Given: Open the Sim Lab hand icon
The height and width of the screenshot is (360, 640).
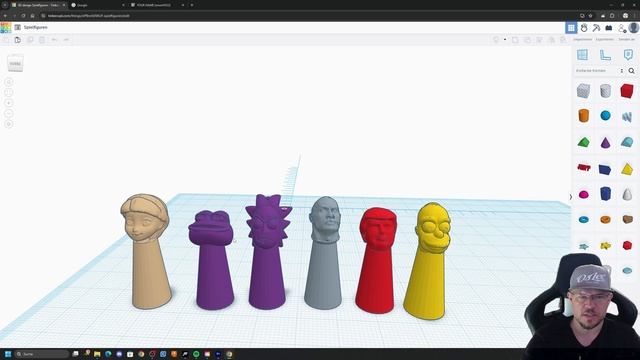Looking at the screenshot, I should (x=584, y=27).
